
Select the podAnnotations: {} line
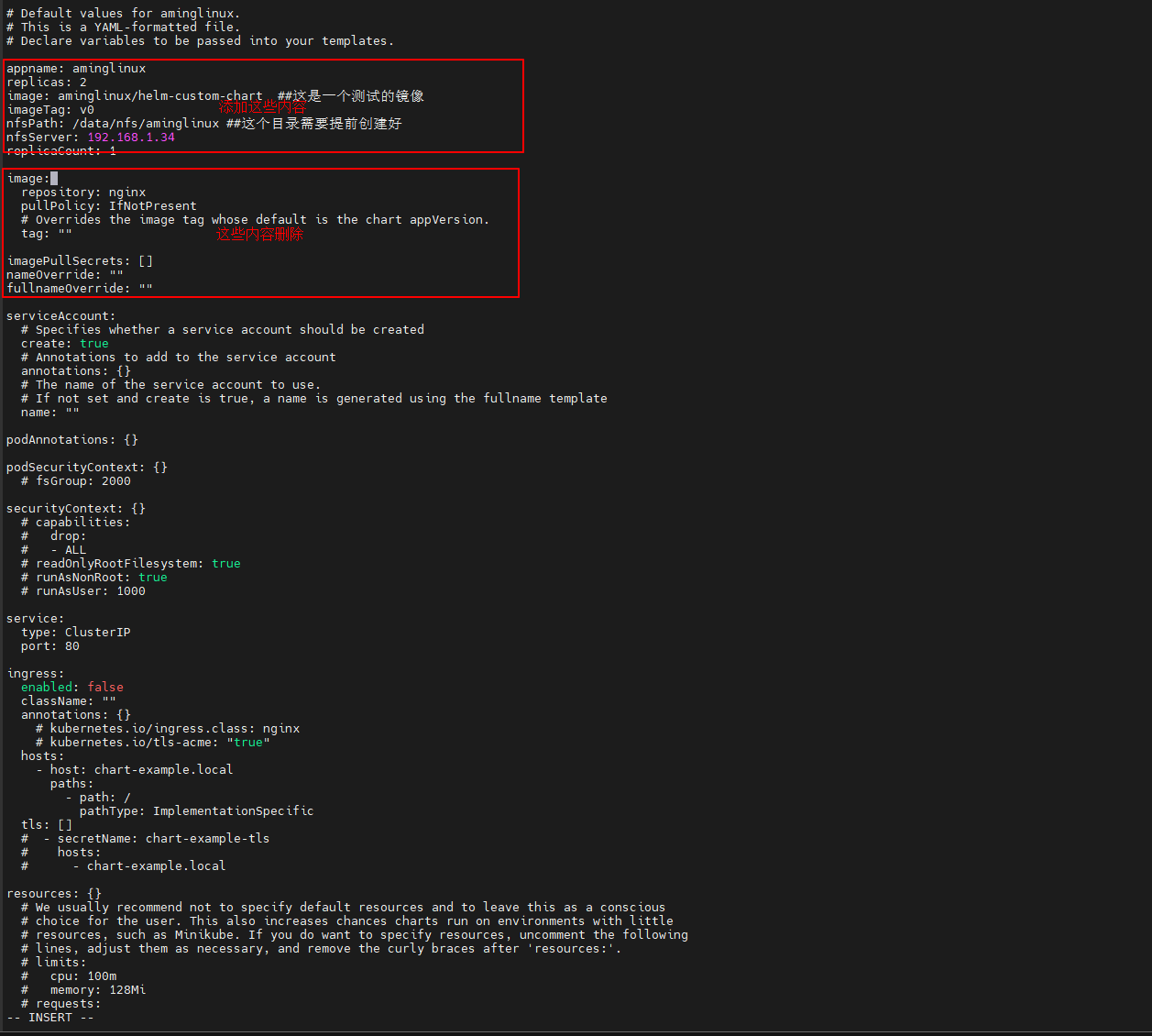point(71,440)
